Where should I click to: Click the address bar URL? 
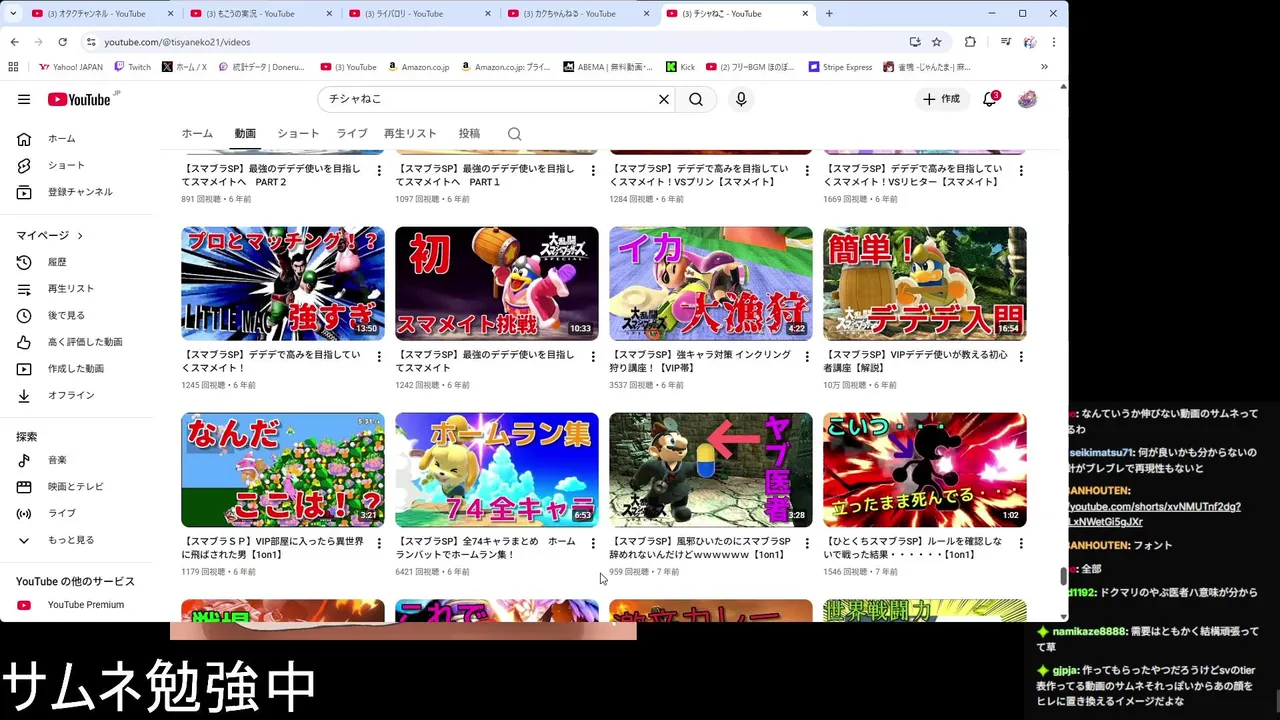coord(177,42)
